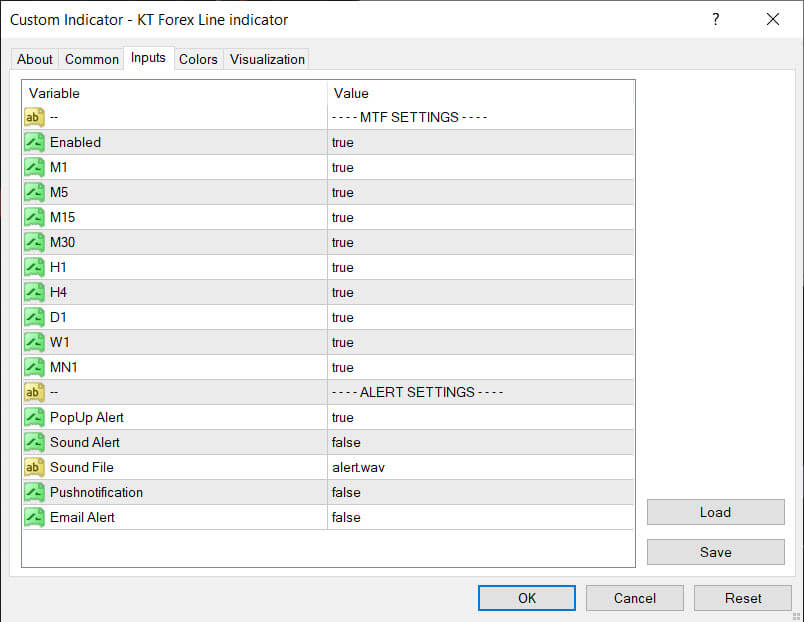The width and height of the screenshot is (804, 622).
Task: Switch to the Common tab
Action: click(x=92, y=59)
